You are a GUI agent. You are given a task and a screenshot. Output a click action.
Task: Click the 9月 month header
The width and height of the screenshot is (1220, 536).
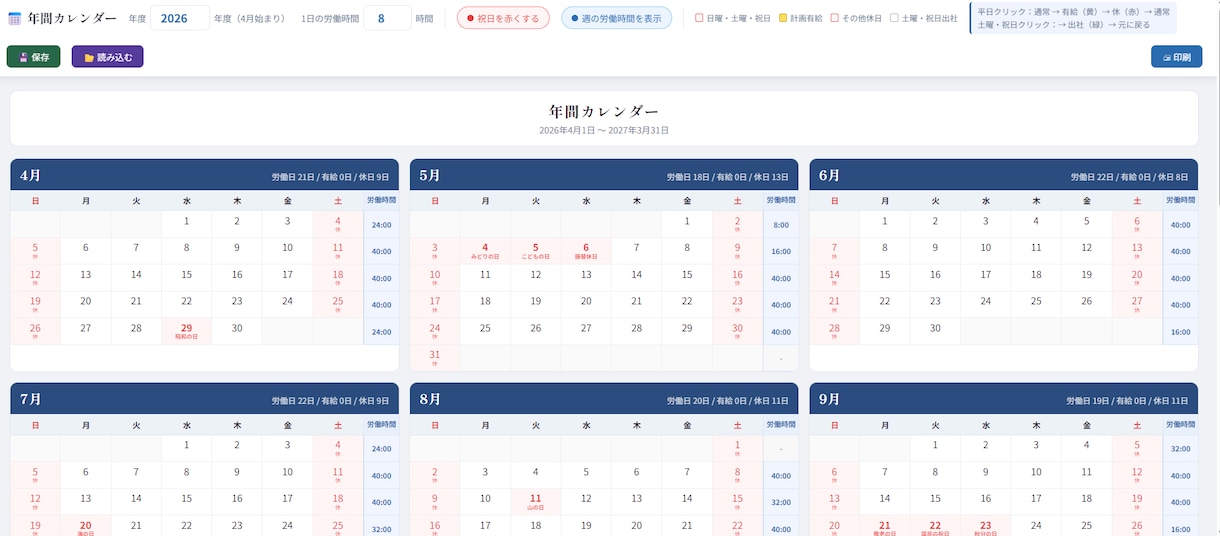tap(1003, 399)
